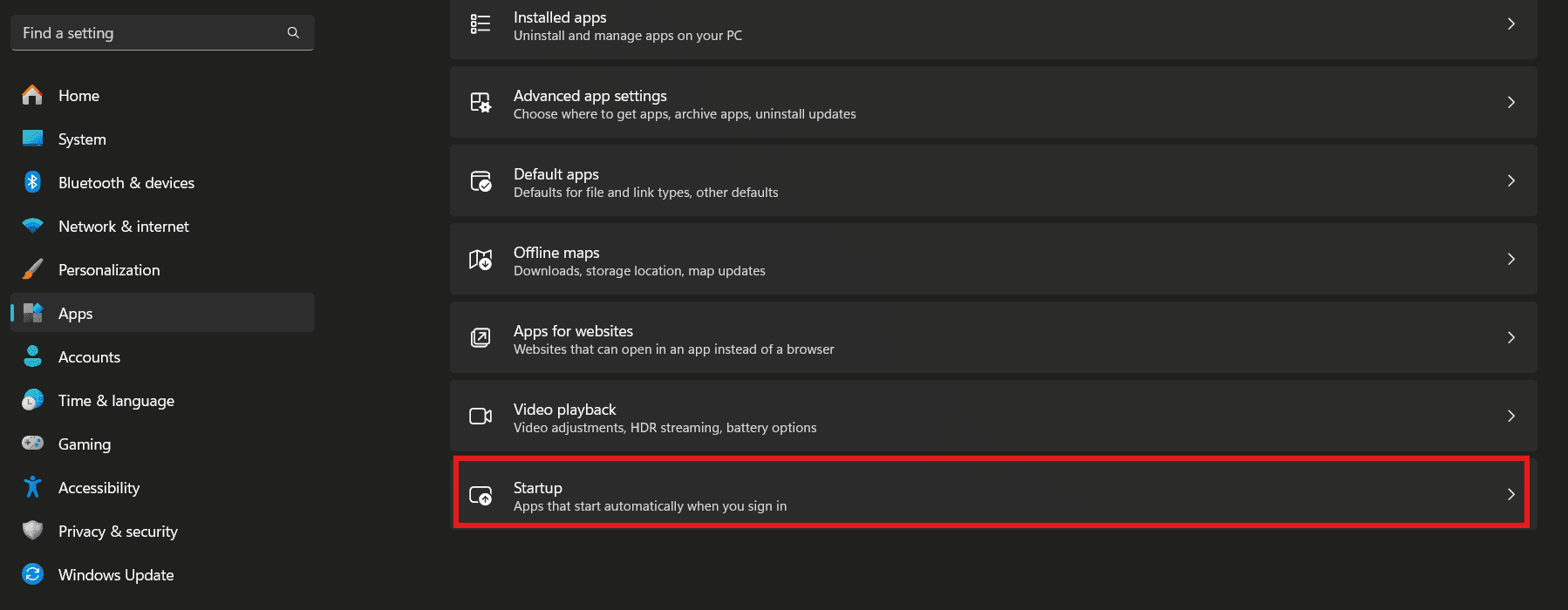1568x610 pixels.
Task: Click the Accounts person icon
Action: (32, 356)
